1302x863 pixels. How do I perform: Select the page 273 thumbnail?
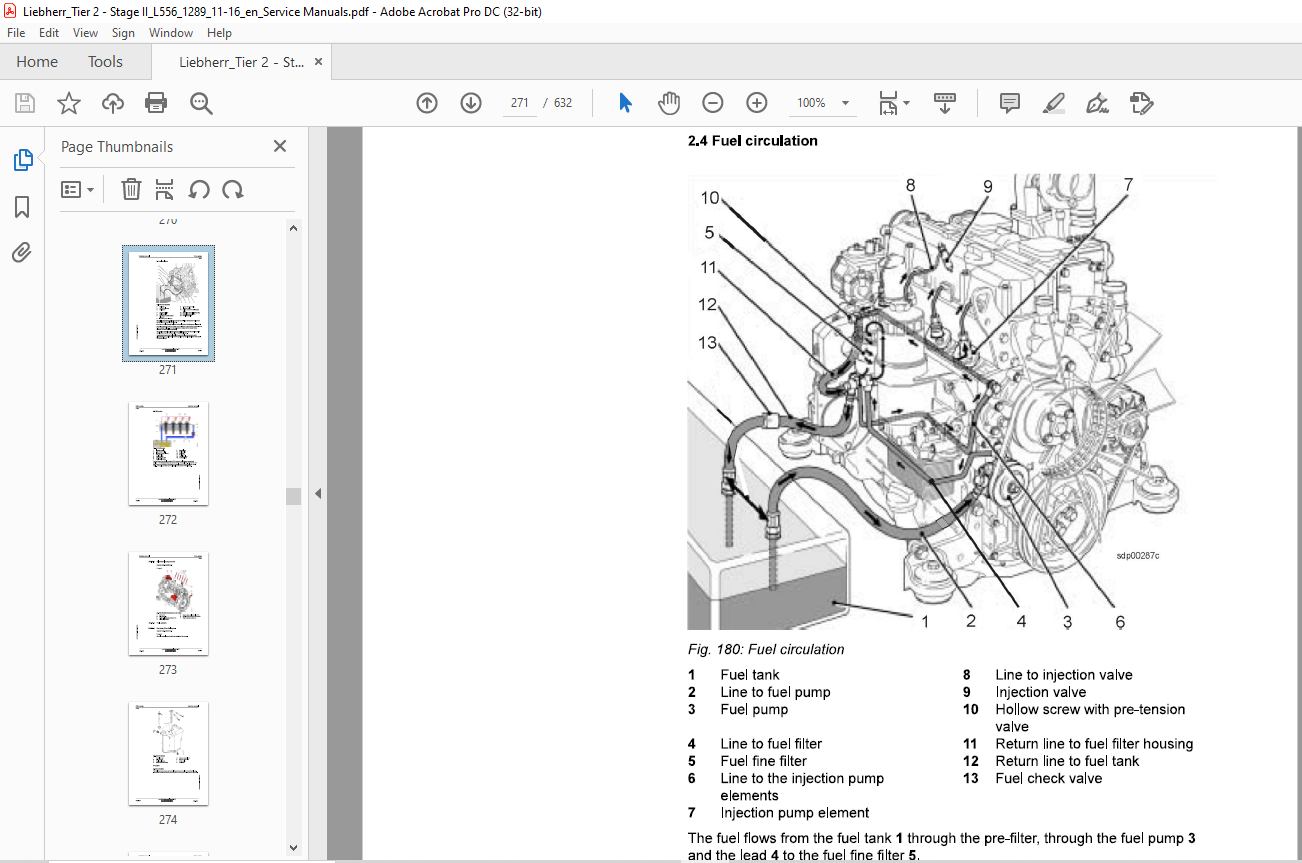point(168,604)
